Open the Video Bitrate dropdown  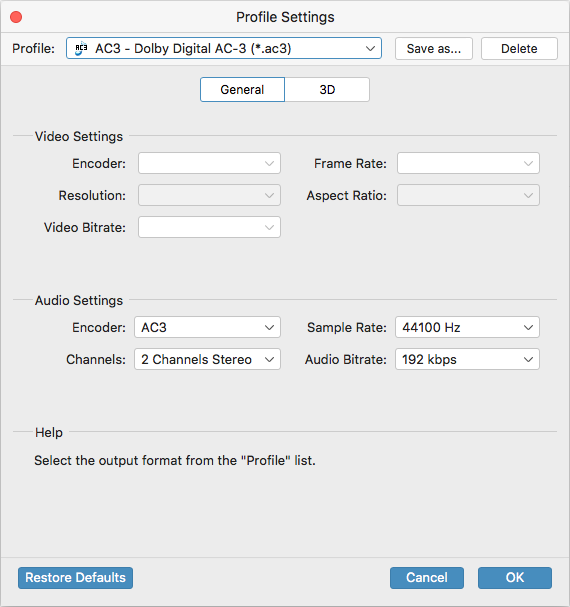click(209, 227)
